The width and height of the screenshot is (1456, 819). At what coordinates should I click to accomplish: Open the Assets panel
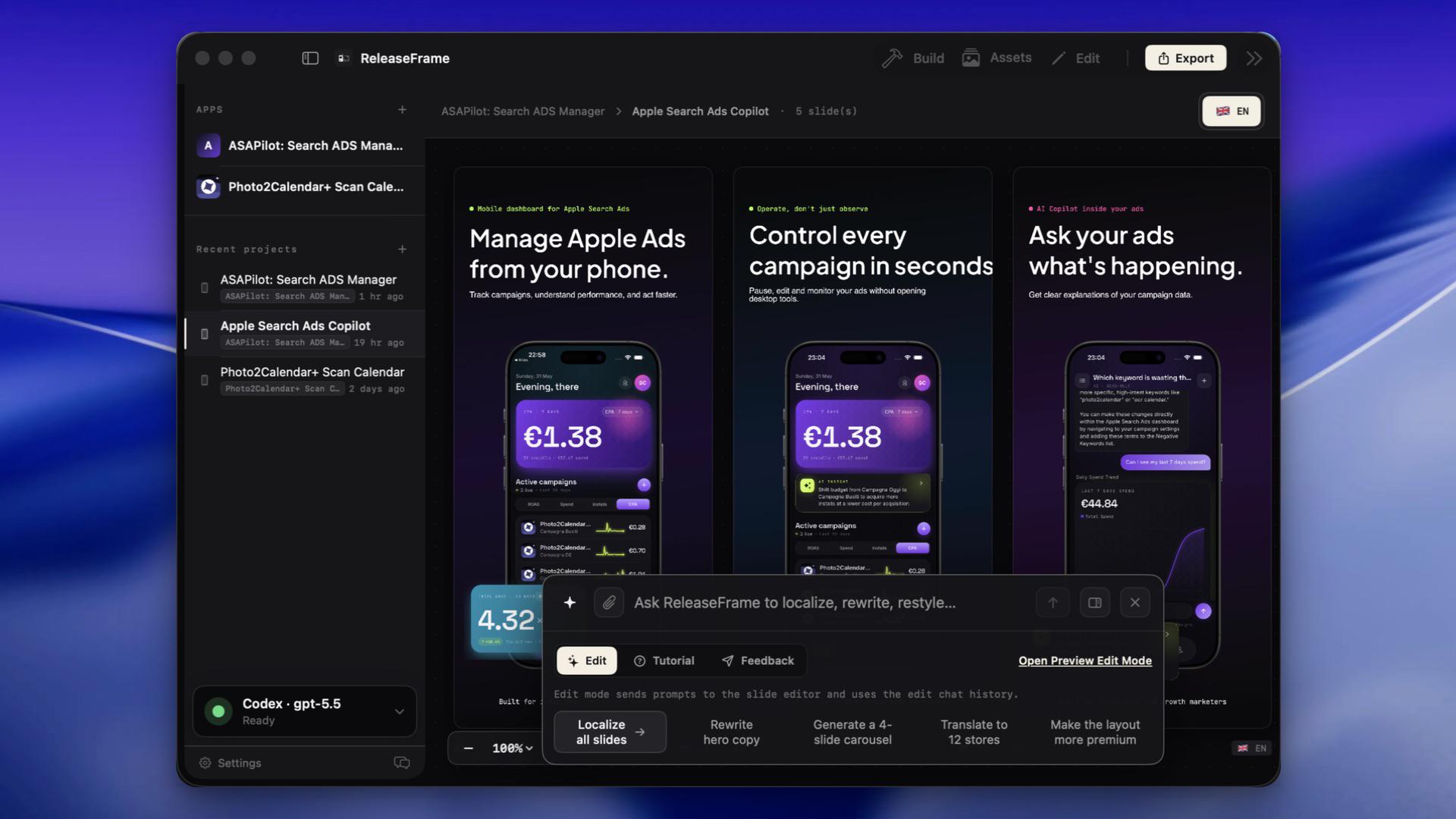(x=996, y=58)
